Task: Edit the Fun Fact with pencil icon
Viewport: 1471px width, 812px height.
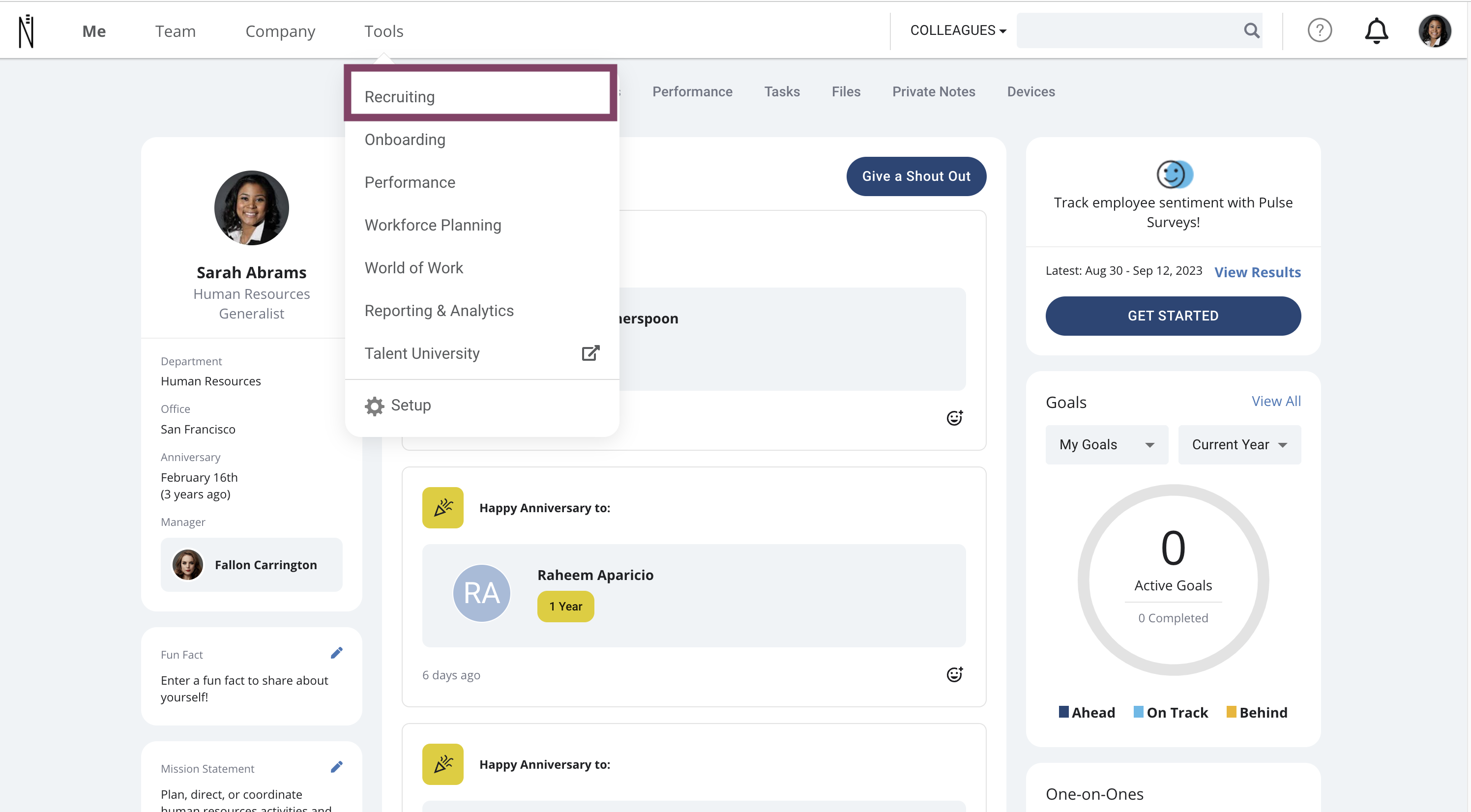Action: tap(336, 653)
